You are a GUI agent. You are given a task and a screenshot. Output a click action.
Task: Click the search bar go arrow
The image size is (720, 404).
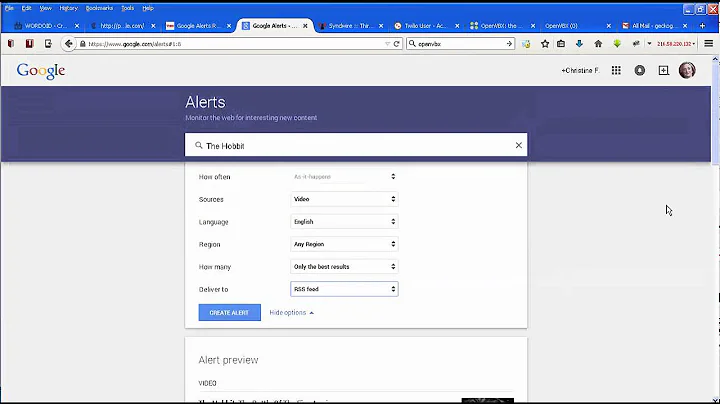tap(509, 44)
